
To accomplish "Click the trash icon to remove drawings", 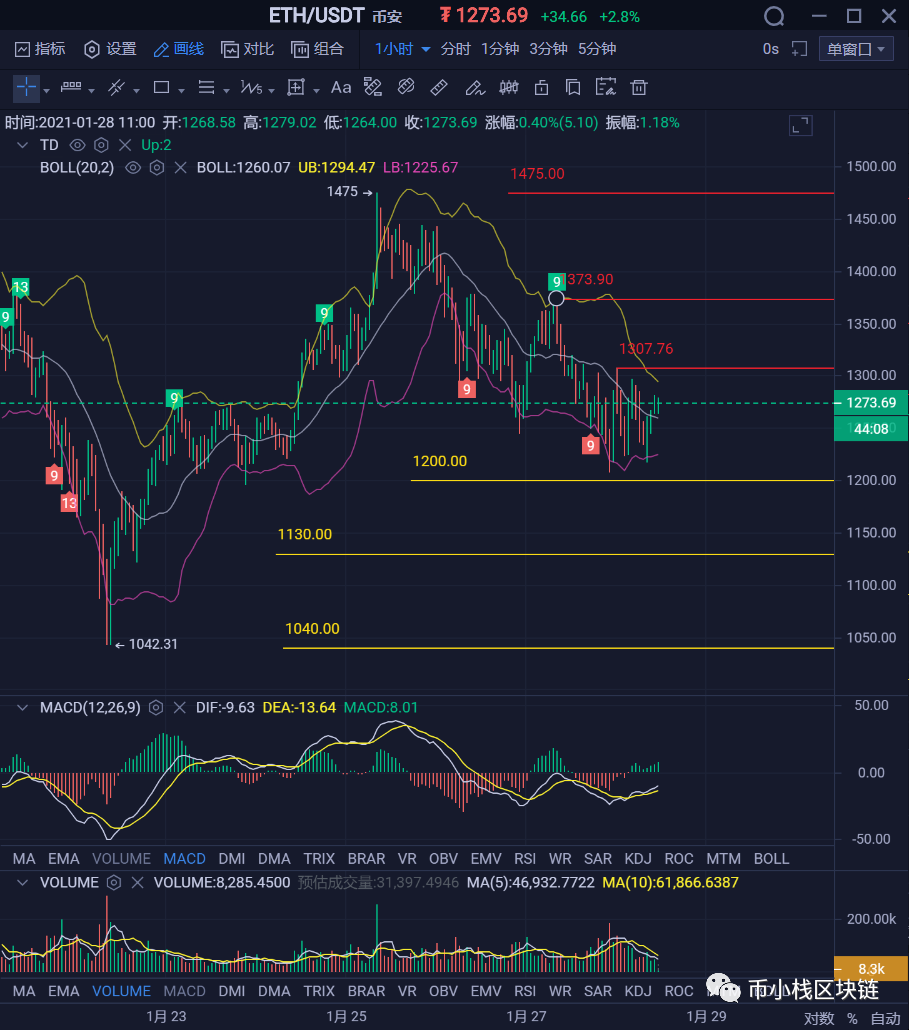I will (x=638, y=87).
